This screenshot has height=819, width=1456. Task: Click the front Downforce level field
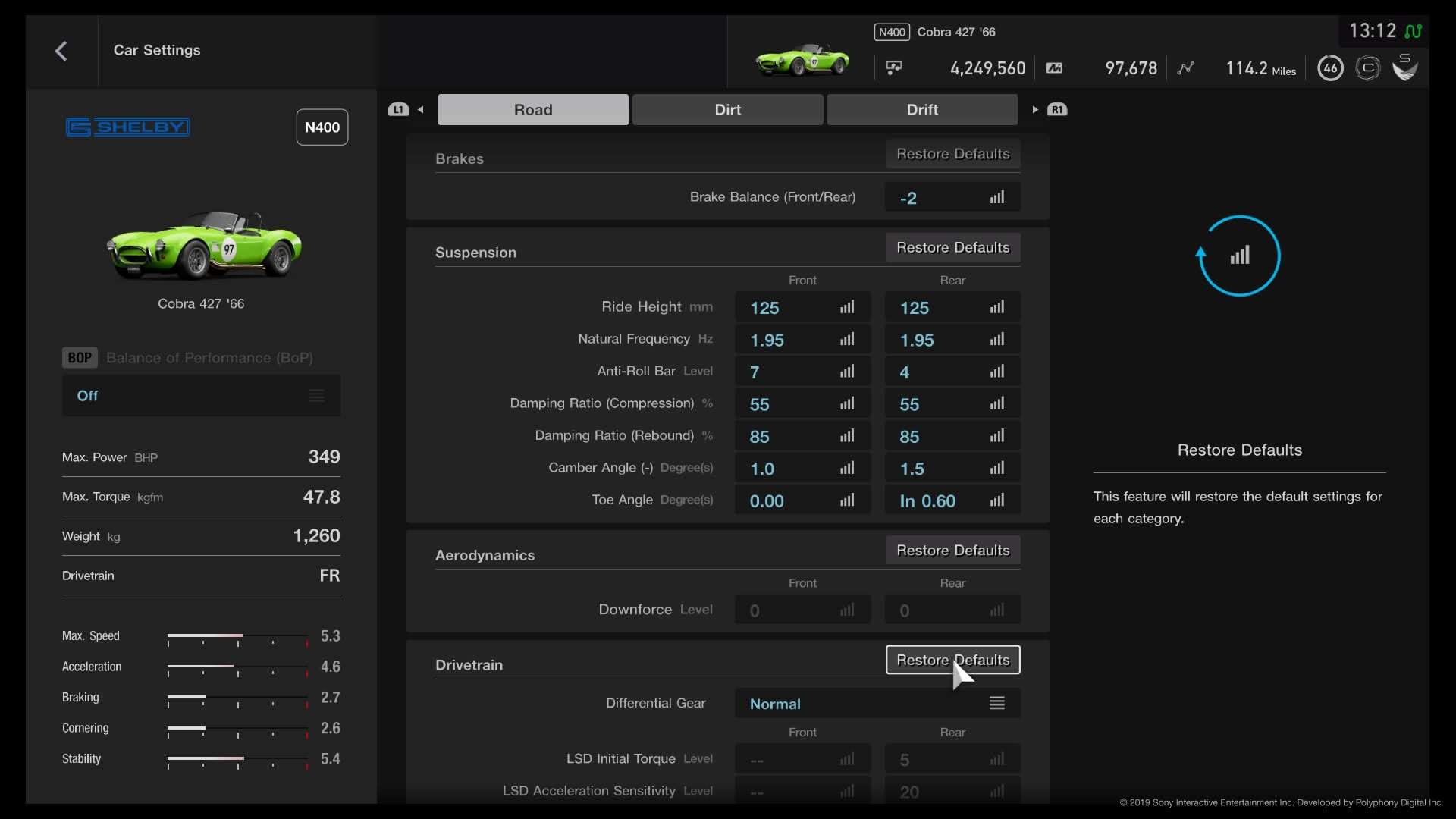point(802,610)
